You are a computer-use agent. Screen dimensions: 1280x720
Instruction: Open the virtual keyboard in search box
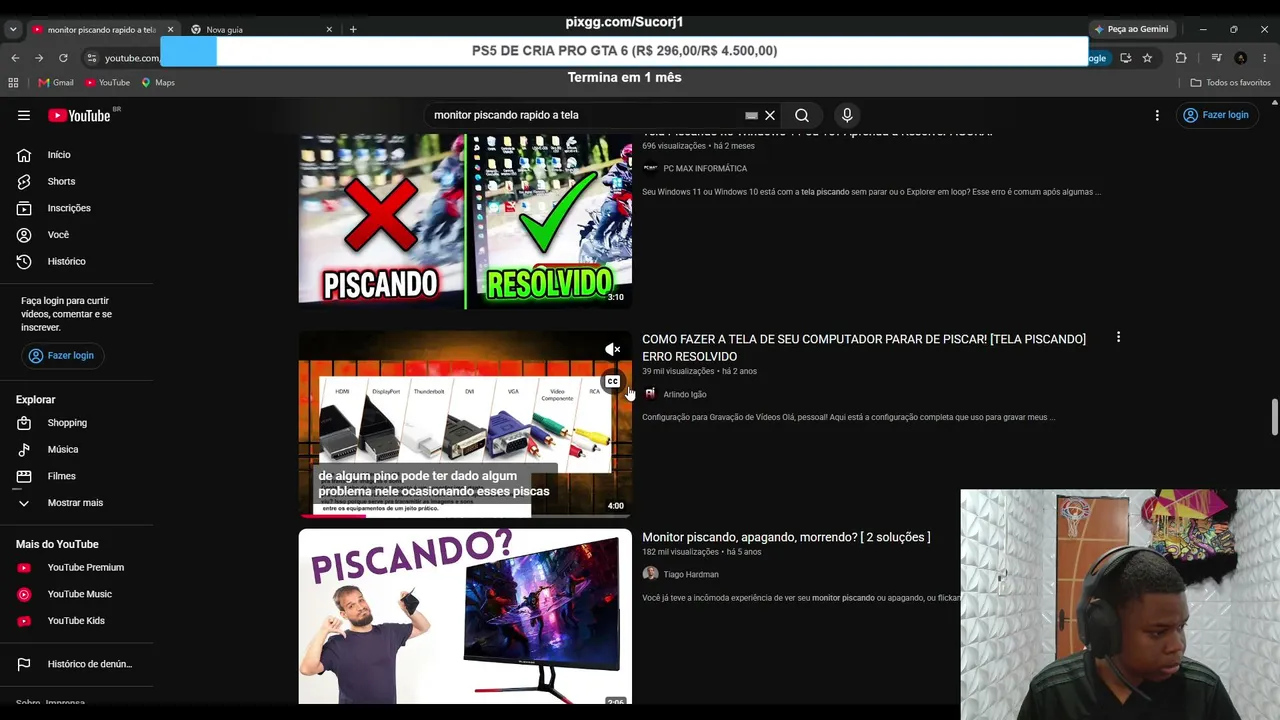[x=752, y=115]
